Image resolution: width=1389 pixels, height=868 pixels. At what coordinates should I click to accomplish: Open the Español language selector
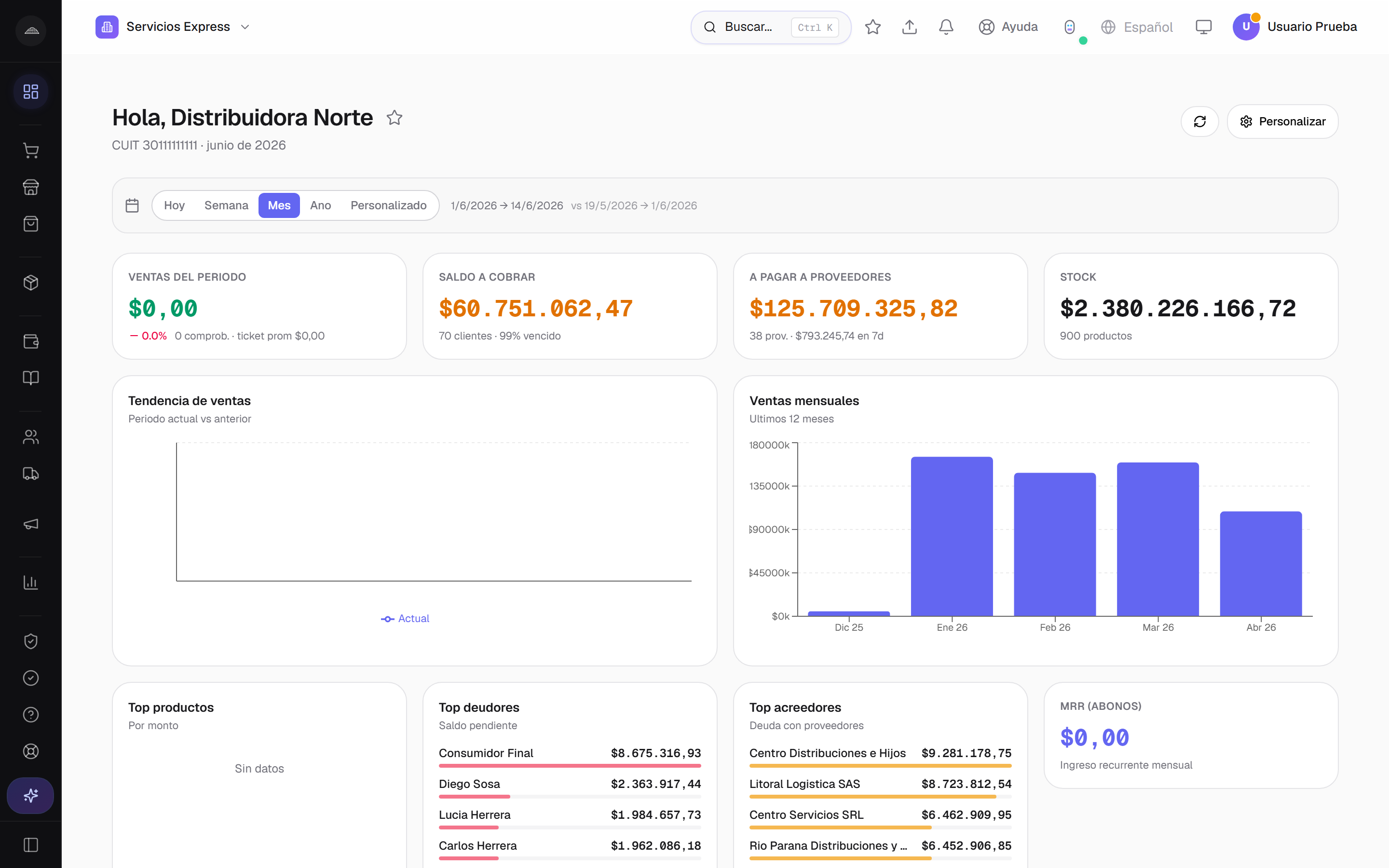coord(1137,27)
